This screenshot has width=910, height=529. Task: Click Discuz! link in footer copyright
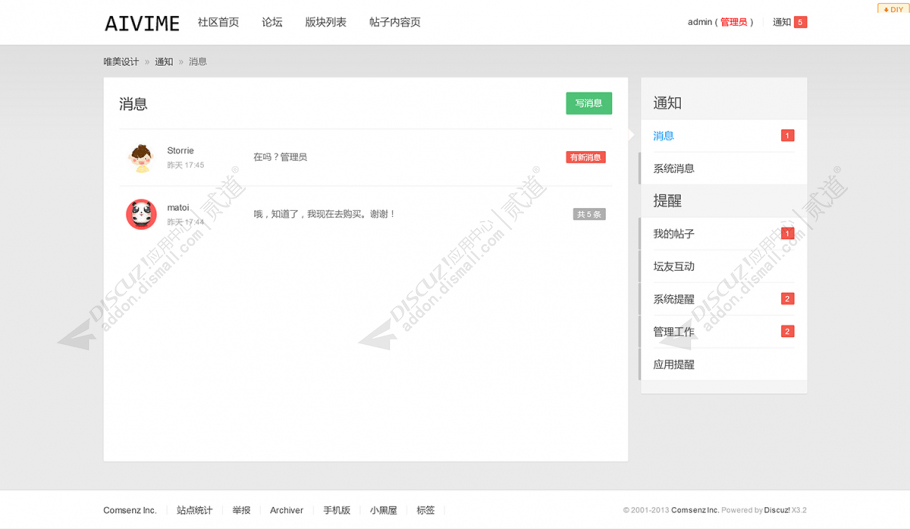pyautogui.click(x=777, y=510)
